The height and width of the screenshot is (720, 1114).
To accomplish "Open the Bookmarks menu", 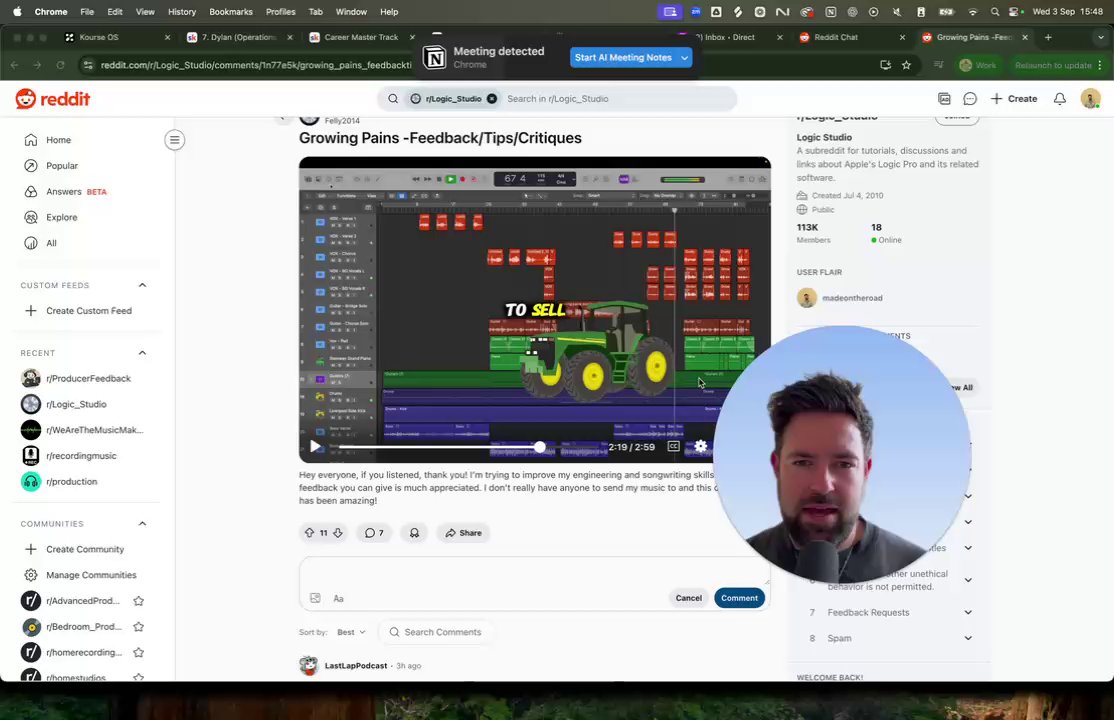I will 231,11.
